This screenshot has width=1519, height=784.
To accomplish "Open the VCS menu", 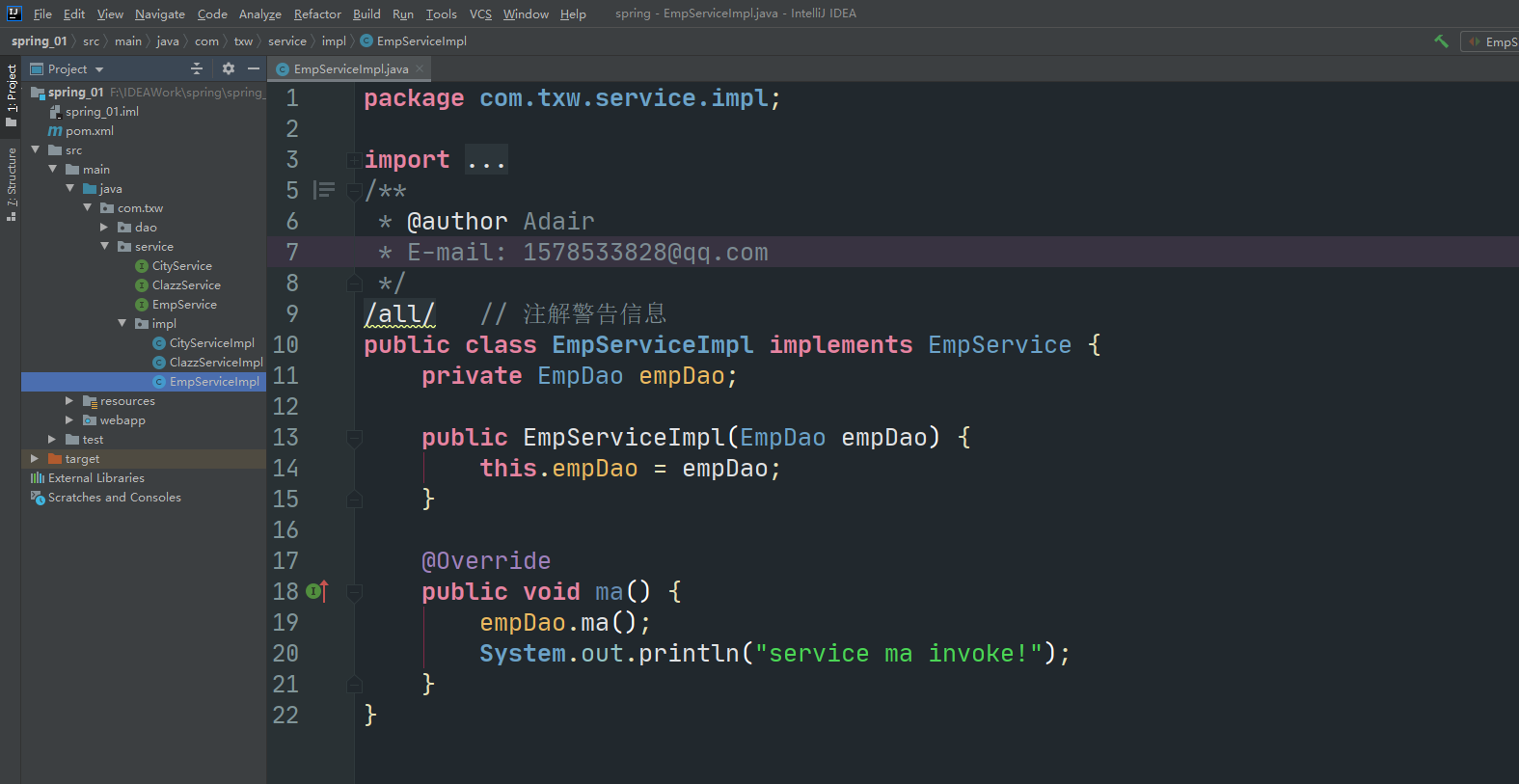I will pyautogui.click(x=480, y=14).
